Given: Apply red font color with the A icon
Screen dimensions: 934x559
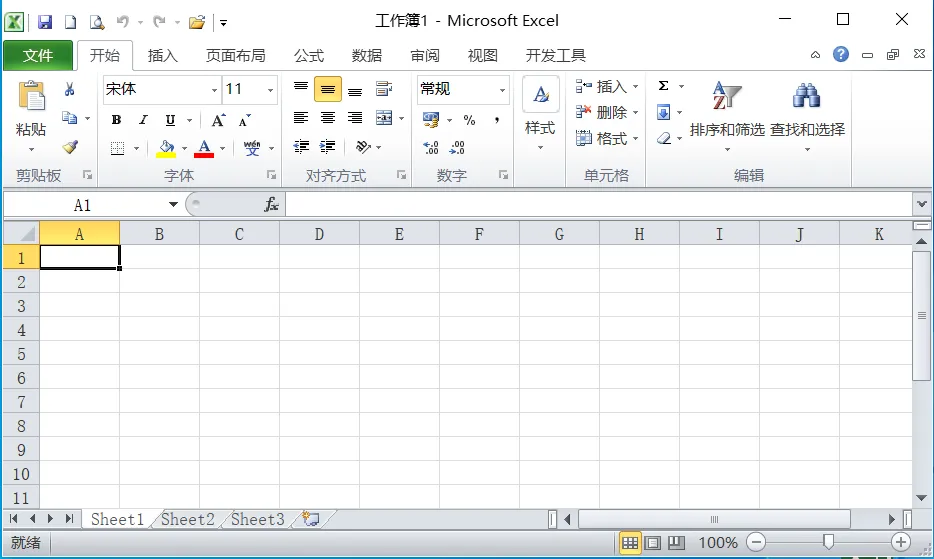Looking at the screenshot, I should click(204, 148).
